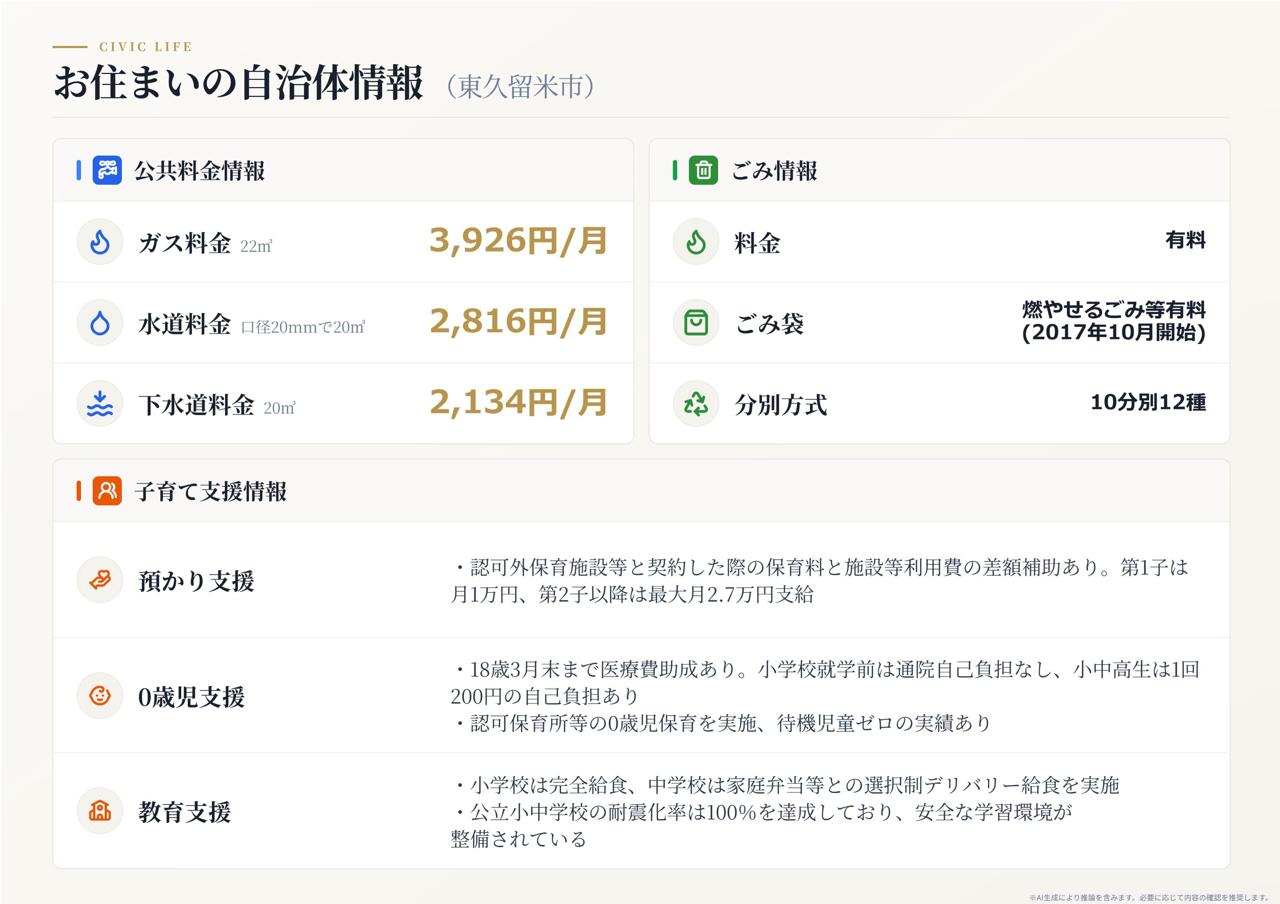The width and height of the screenshot is (1280, 904).
Task: Click the hand icon beside 預かり支援
Action: [x=100, y=580]
